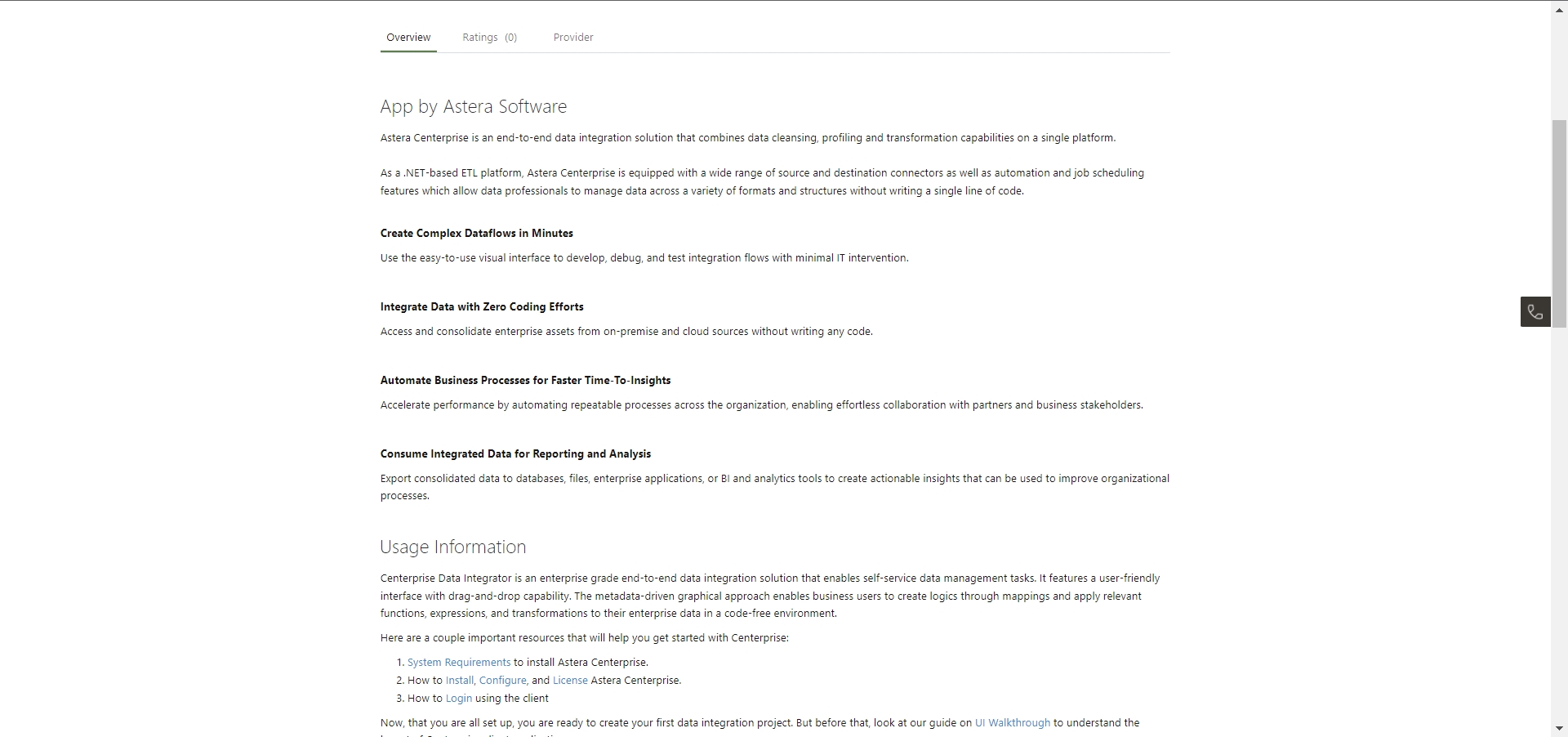Viewport: 1568px width, 737px height.
Task: Click the Integrate Data with Zero Coding Efforts heading
Action: point(482,307)
